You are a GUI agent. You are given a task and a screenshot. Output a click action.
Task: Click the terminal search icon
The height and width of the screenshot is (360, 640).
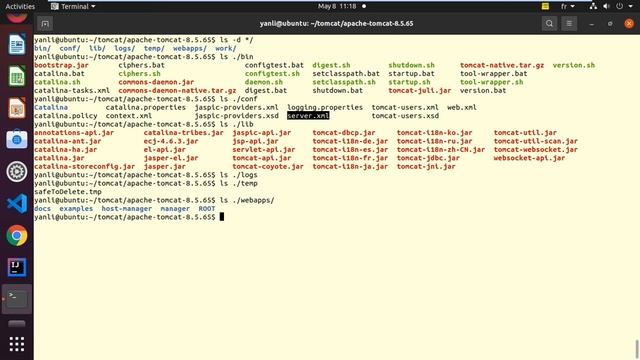point(549,24)
